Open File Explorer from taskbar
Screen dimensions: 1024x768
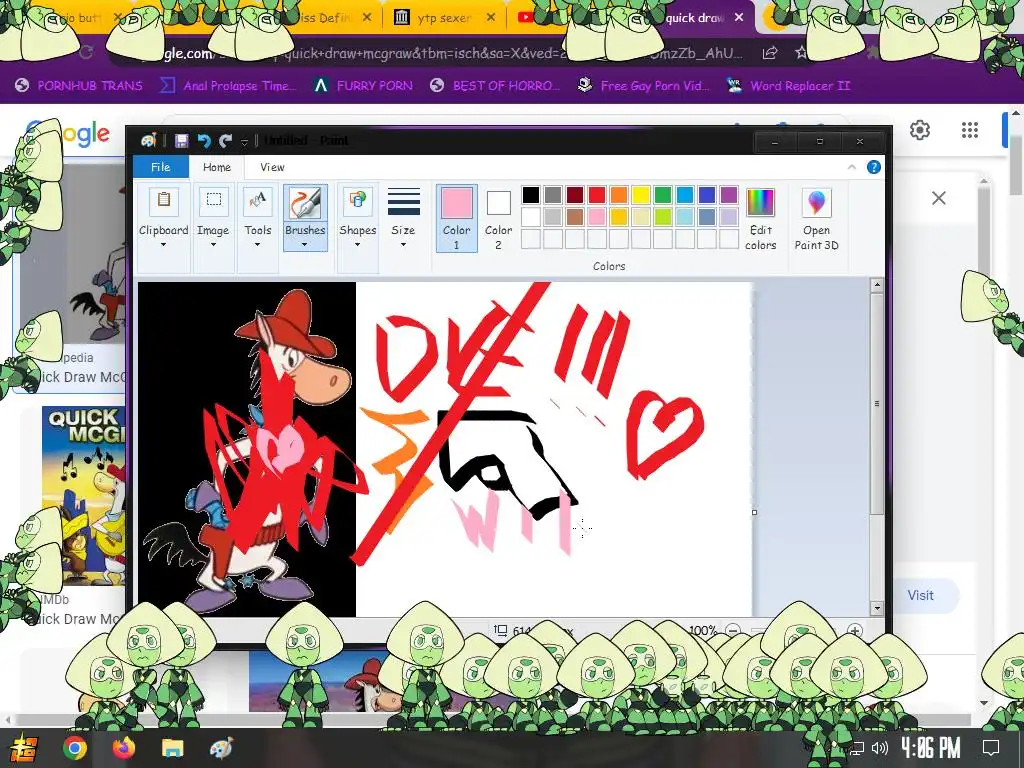point(172,748)
